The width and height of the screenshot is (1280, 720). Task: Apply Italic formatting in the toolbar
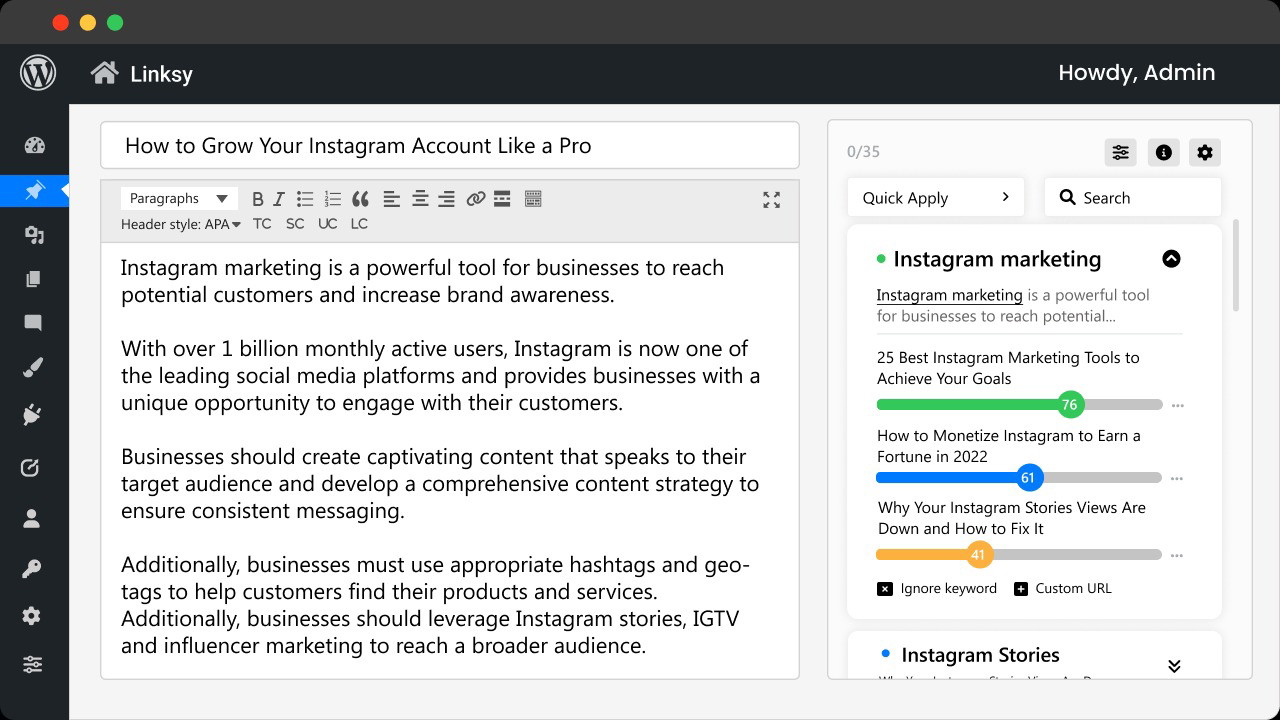pyautogui.click(x=279, y=199)
